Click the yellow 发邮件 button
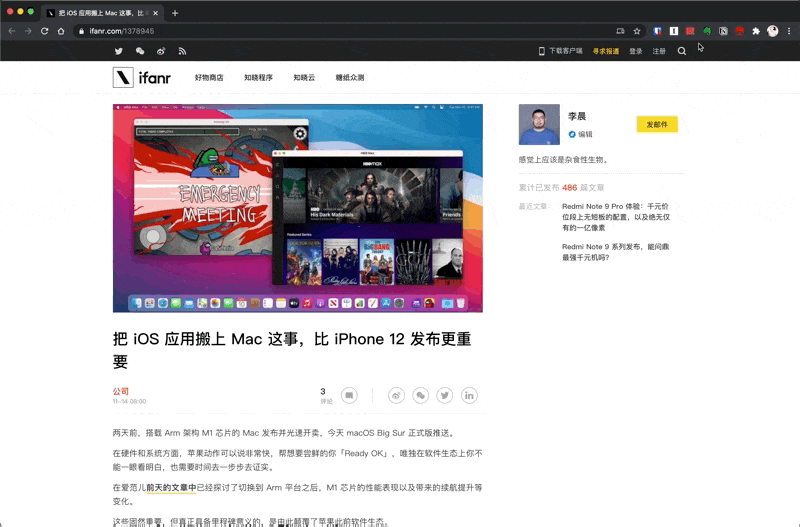Image resolution: width=800 pixels, height=527 pixels. coord(657,124)
